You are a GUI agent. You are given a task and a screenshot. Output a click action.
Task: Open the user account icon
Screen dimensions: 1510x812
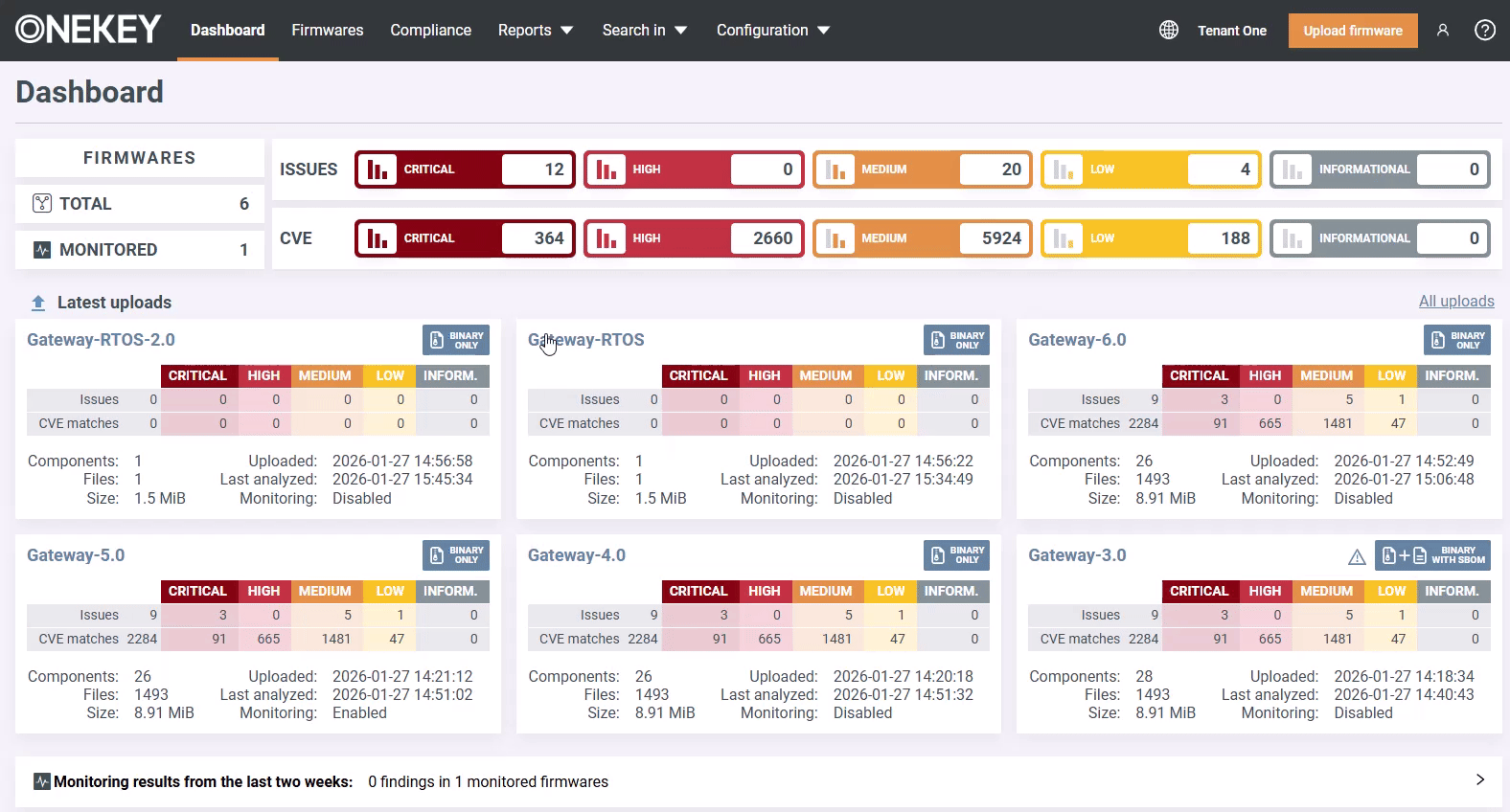point(1442,31)
